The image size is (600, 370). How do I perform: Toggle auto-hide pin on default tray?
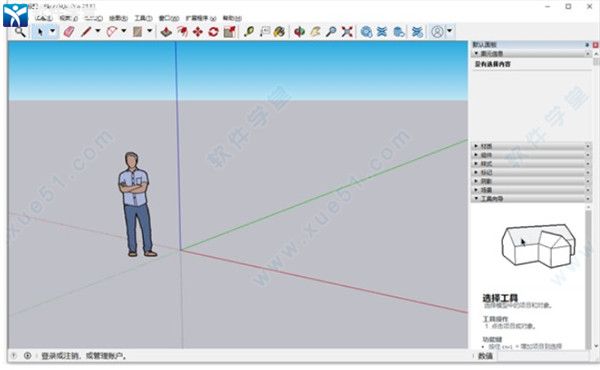[587, 45]
